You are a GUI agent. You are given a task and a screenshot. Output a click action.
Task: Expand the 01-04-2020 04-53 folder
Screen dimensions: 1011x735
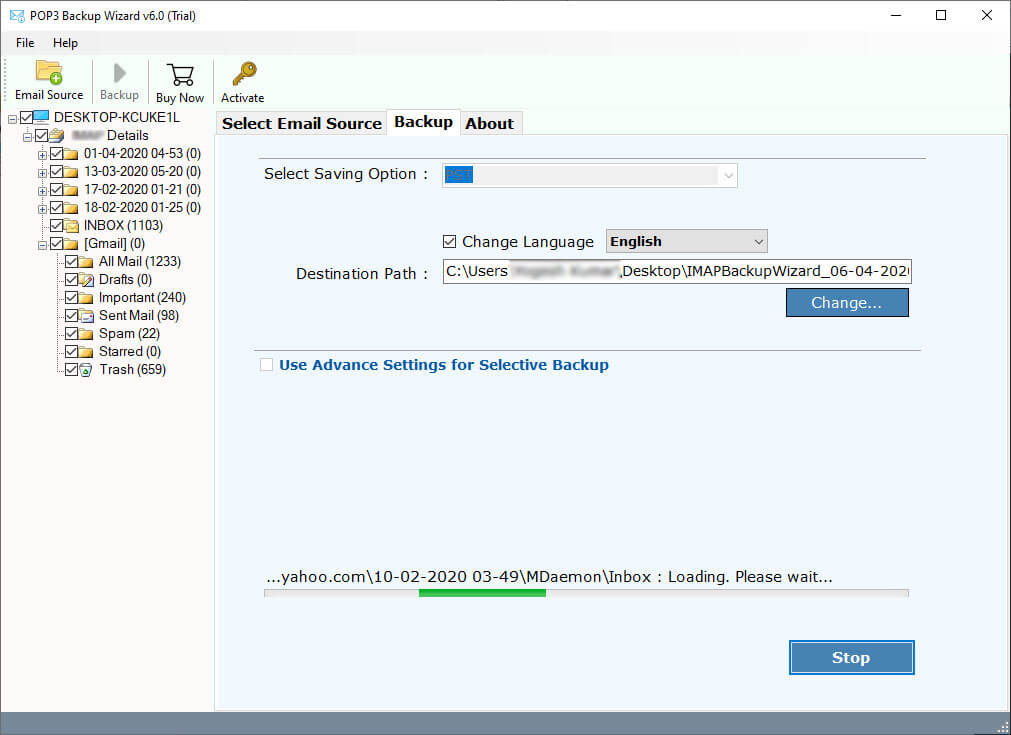pyautogui.click(x=43, y=155)
